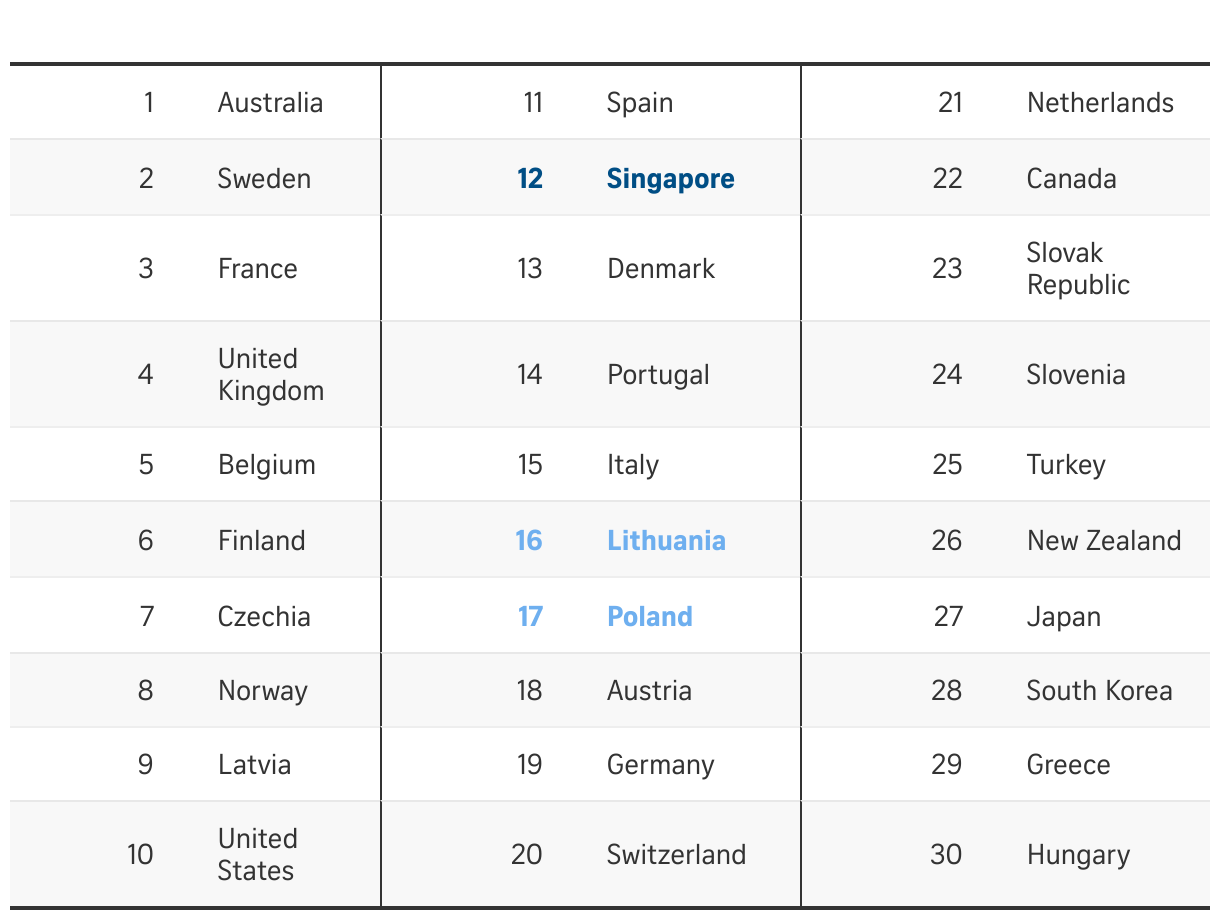Click the highlighted Singapore entry
This screenshot has width=1220, height=920.
click(670, 179)
